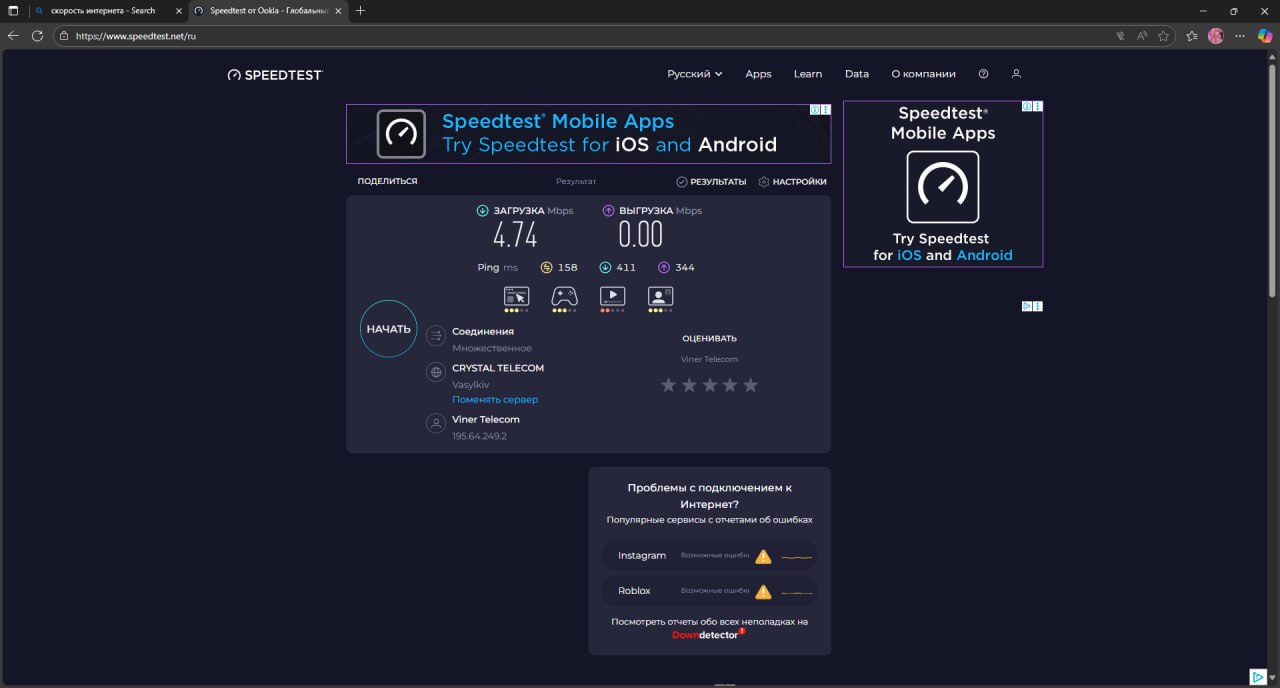Viewport: 1280px width, 688px height.
Task: Open the Data menu item
Action: tap(857, 74)
